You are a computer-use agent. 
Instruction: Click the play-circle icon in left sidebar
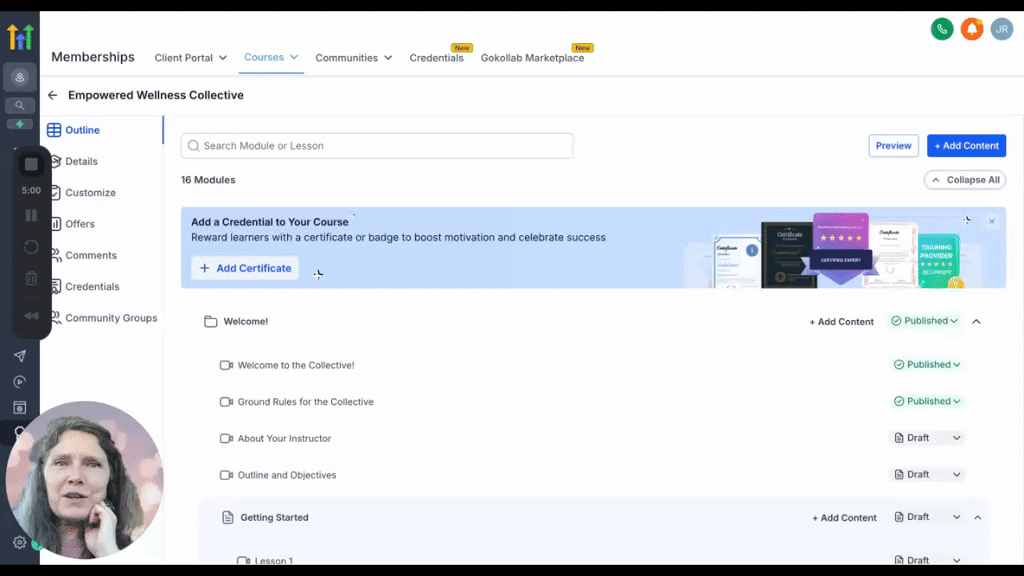20,382
